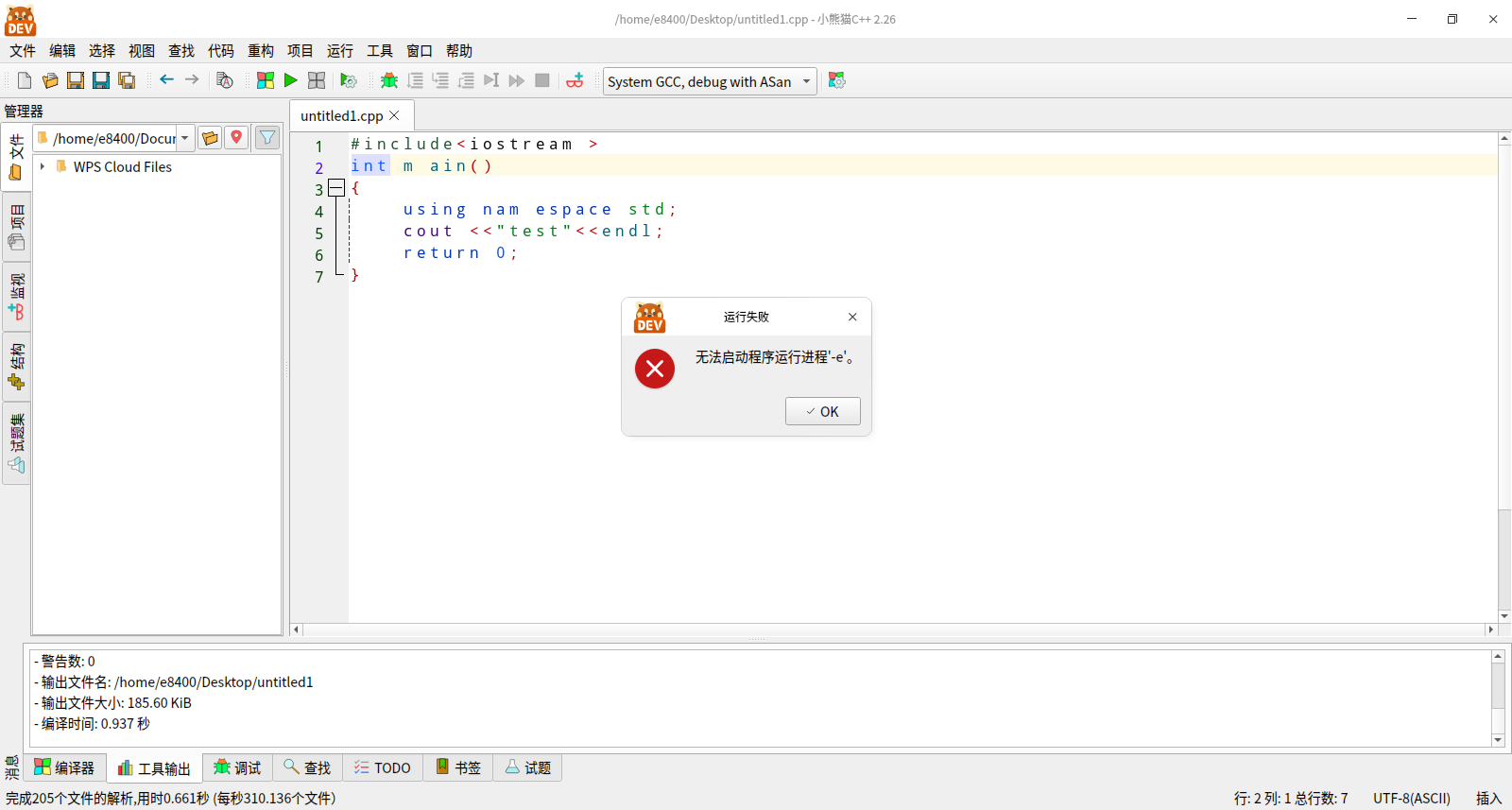
Task: Click the new file toolbar icon
Action: click(x=25, y=81)
